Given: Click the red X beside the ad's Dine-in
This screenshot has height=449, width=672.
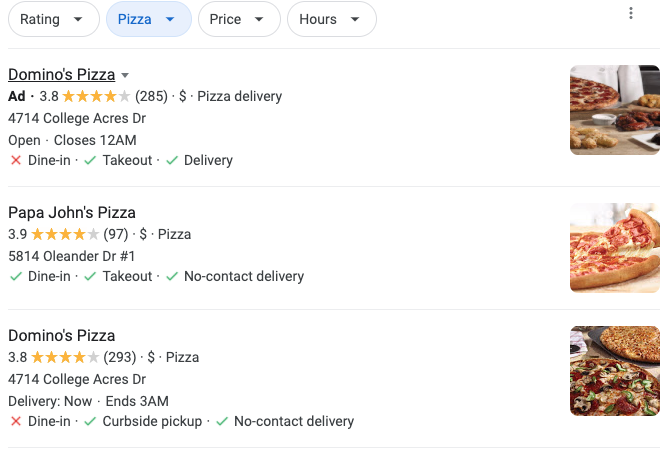Looking at the screenshot, I should point(15,160).
